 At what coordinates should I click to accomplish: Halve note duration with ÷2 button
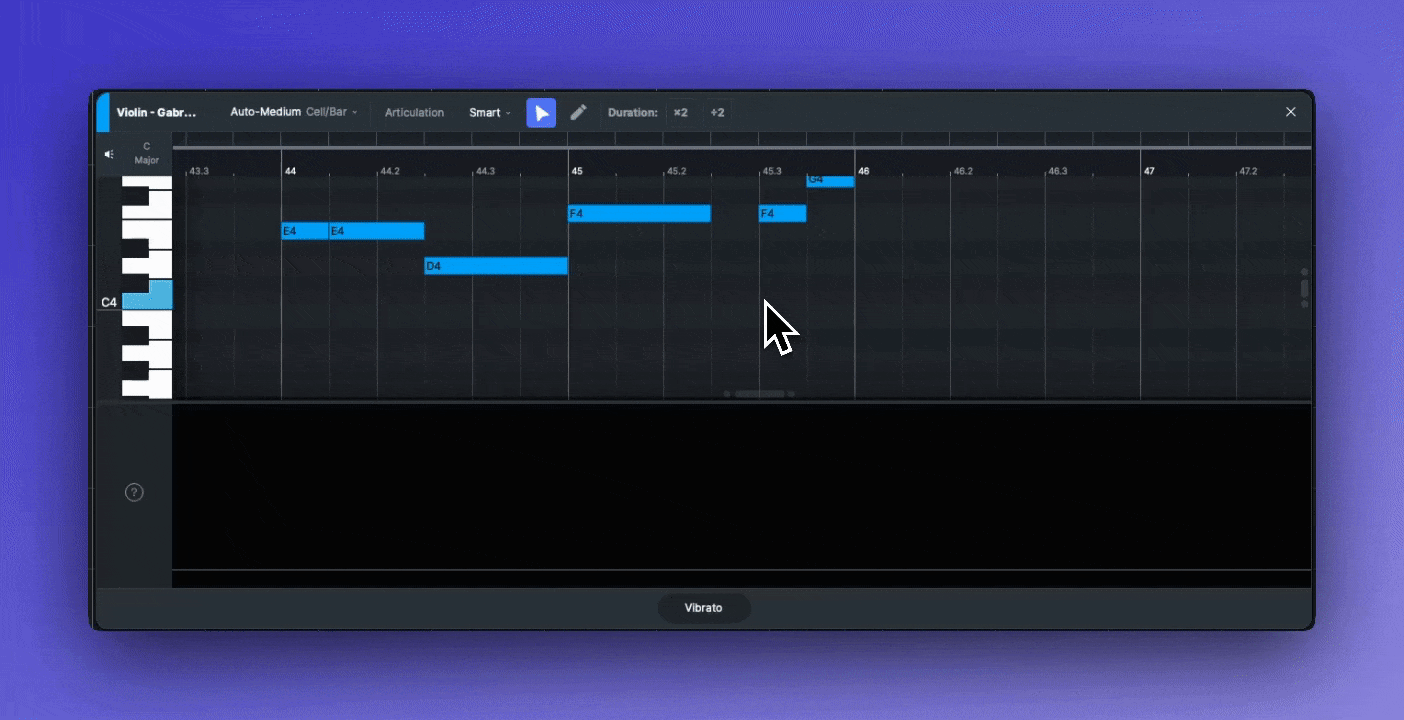[x=717, y=113]
